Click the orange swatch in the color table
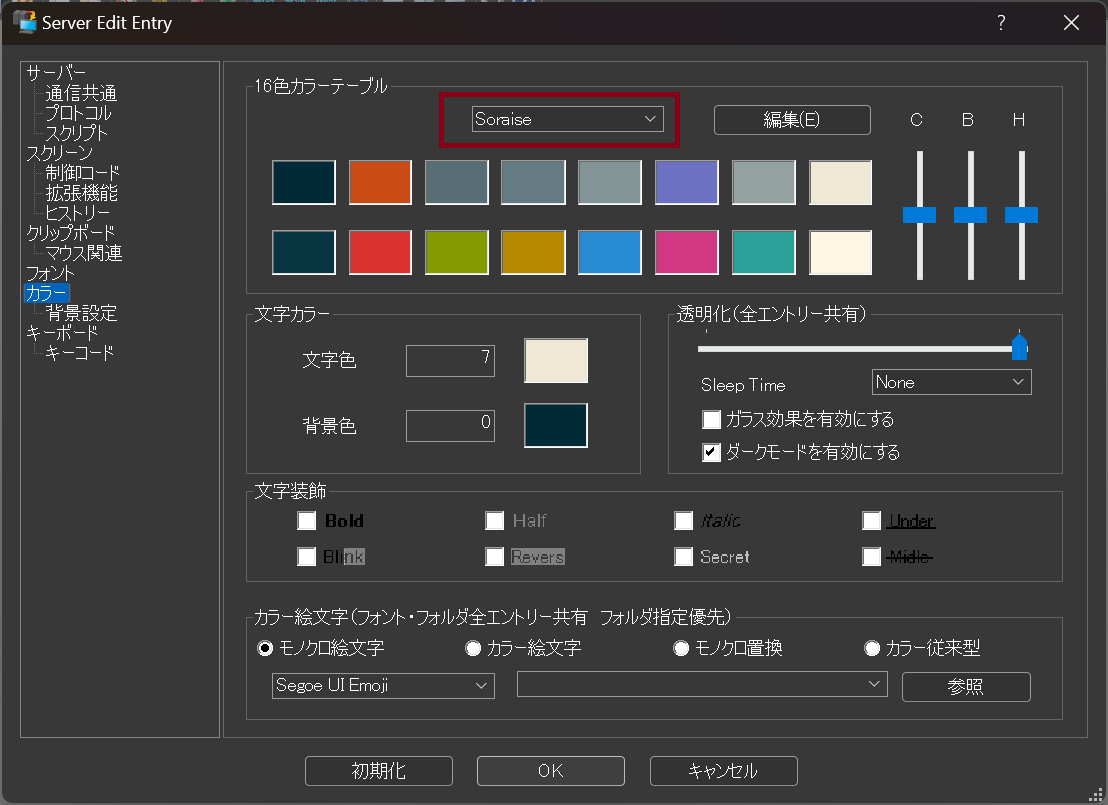 (380, 182)
